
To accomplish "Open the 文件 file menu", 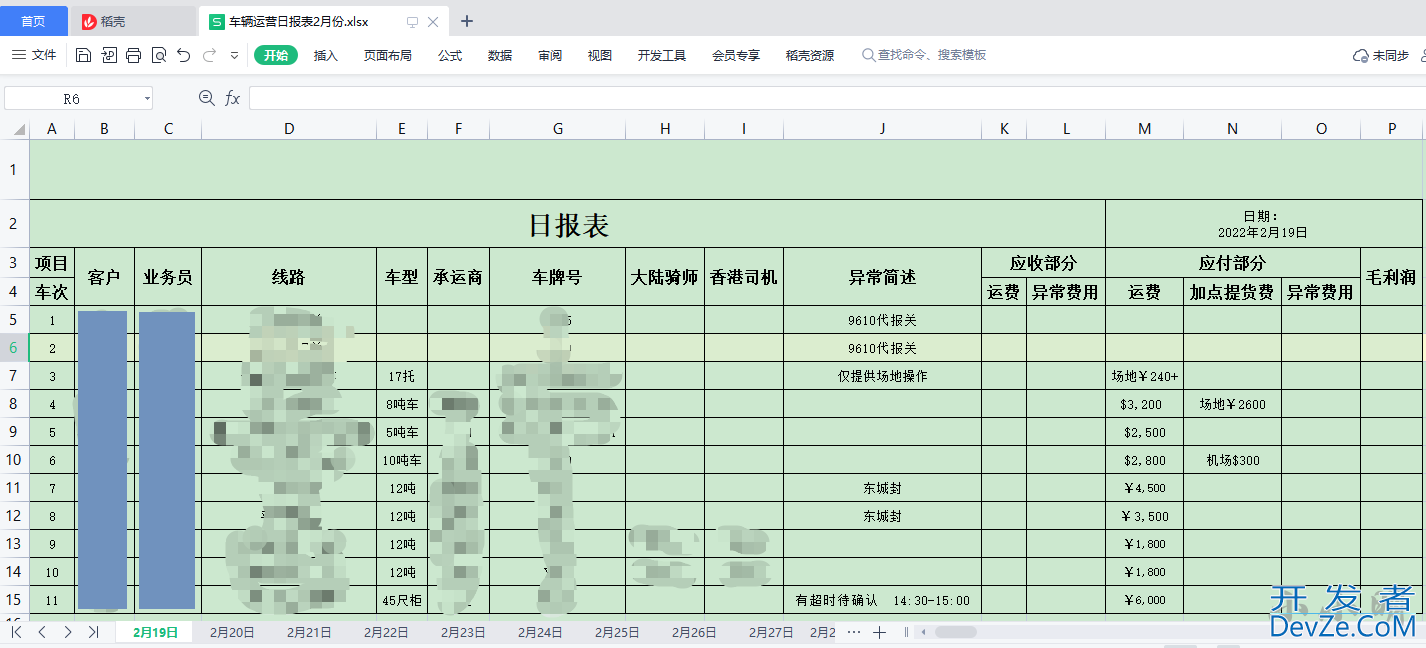I will pos(34,55).
